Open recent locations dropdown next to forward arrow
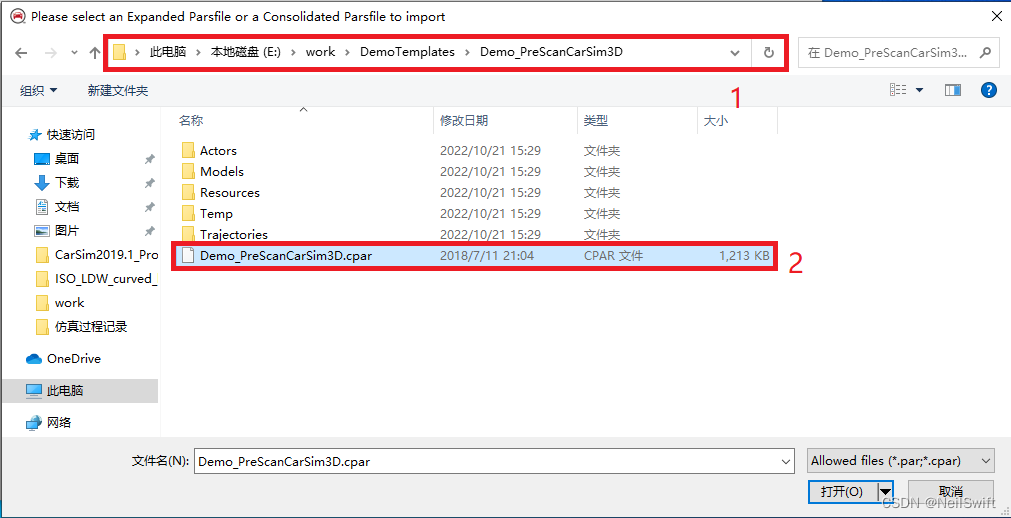This screenshot has height=518, width=1011. pyautogui.click(x=74, y=53)
